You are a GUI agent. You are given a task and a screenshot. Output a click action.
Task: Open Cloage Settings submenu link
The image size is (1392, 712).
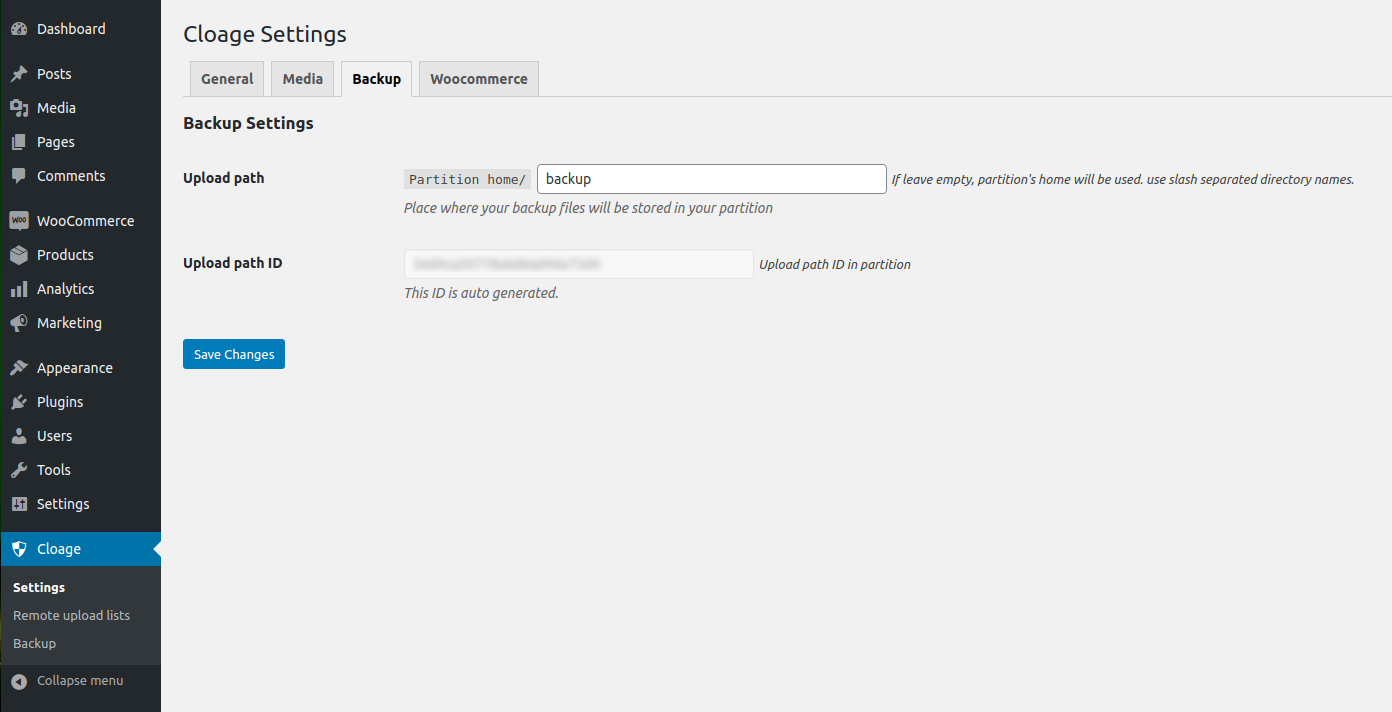(39, 588)
